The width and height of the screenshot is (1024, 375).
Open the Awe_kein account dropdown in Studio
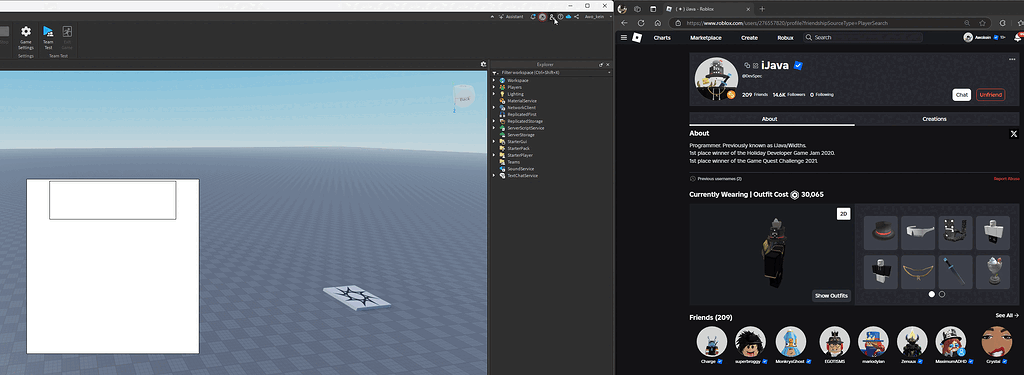pos(597,16)
